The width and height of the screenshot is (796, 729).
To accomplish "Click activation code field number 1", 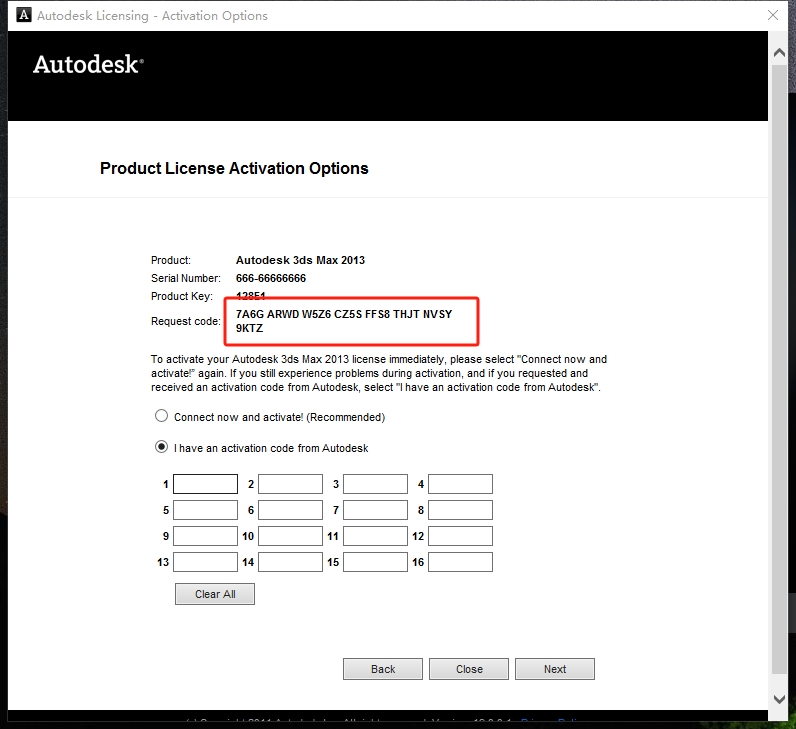I will [205, 485].
